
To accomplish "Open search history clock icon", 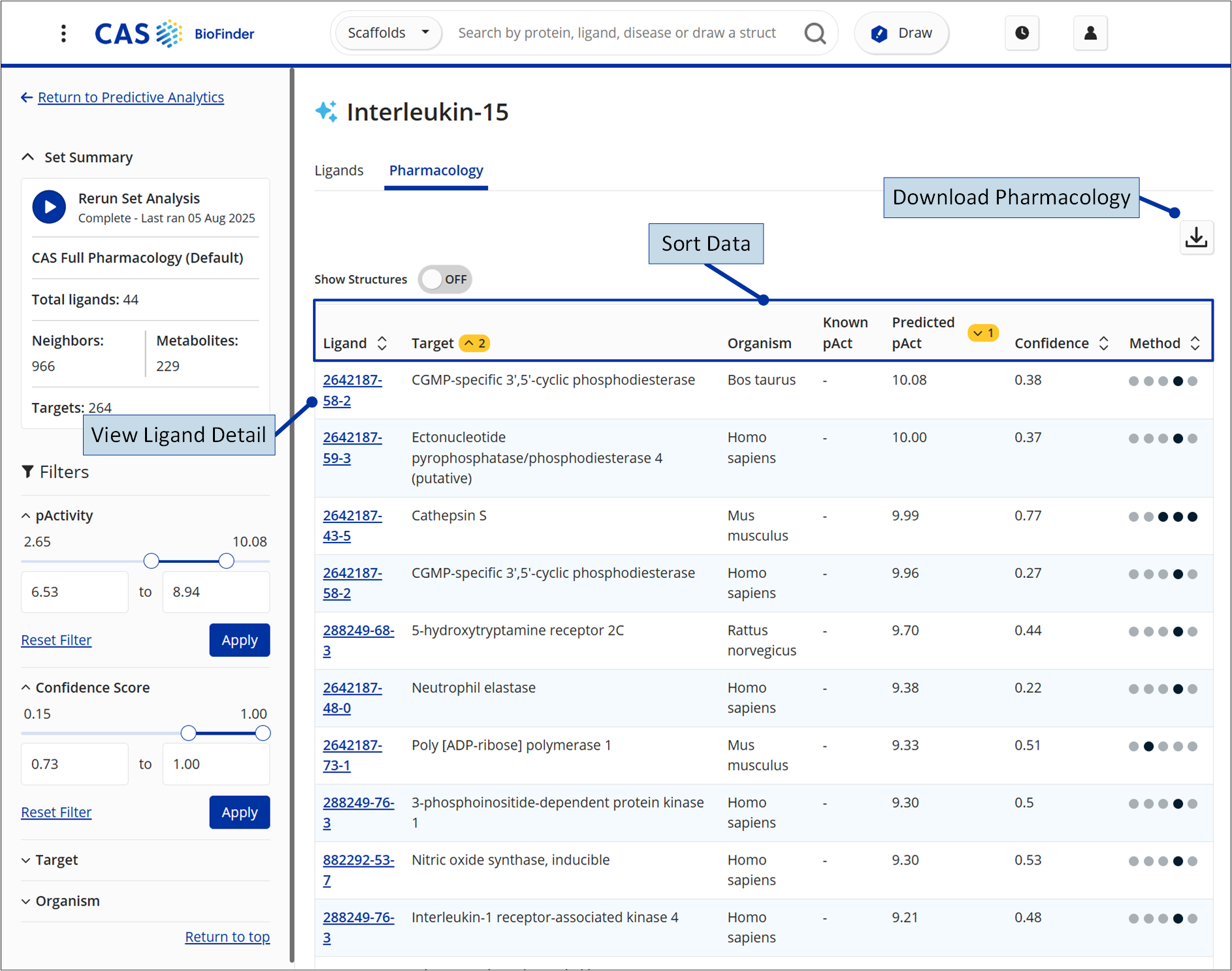I will [1022, 33].
